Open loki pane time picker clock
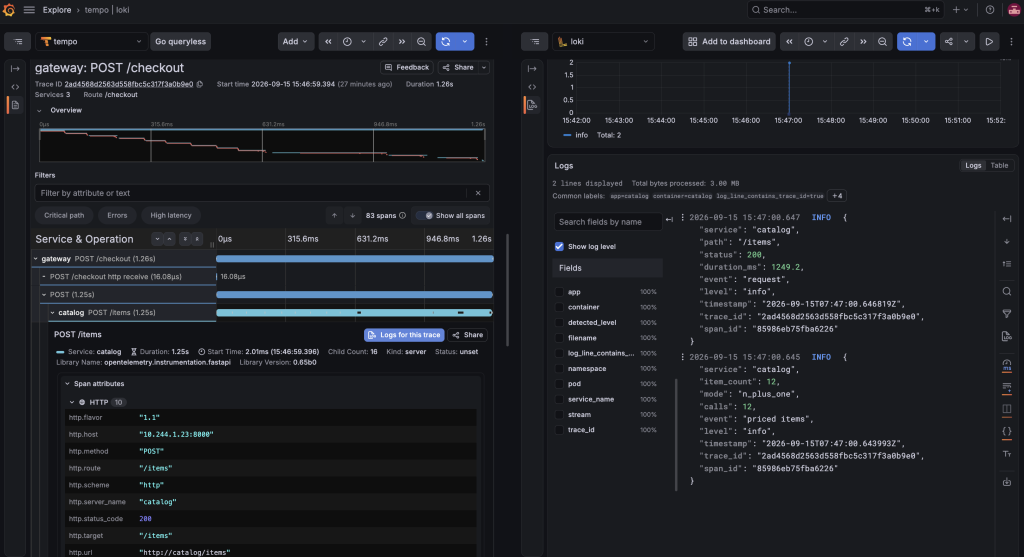The image size is (1024, 557). pyautogui.click(x=808, y=41)
